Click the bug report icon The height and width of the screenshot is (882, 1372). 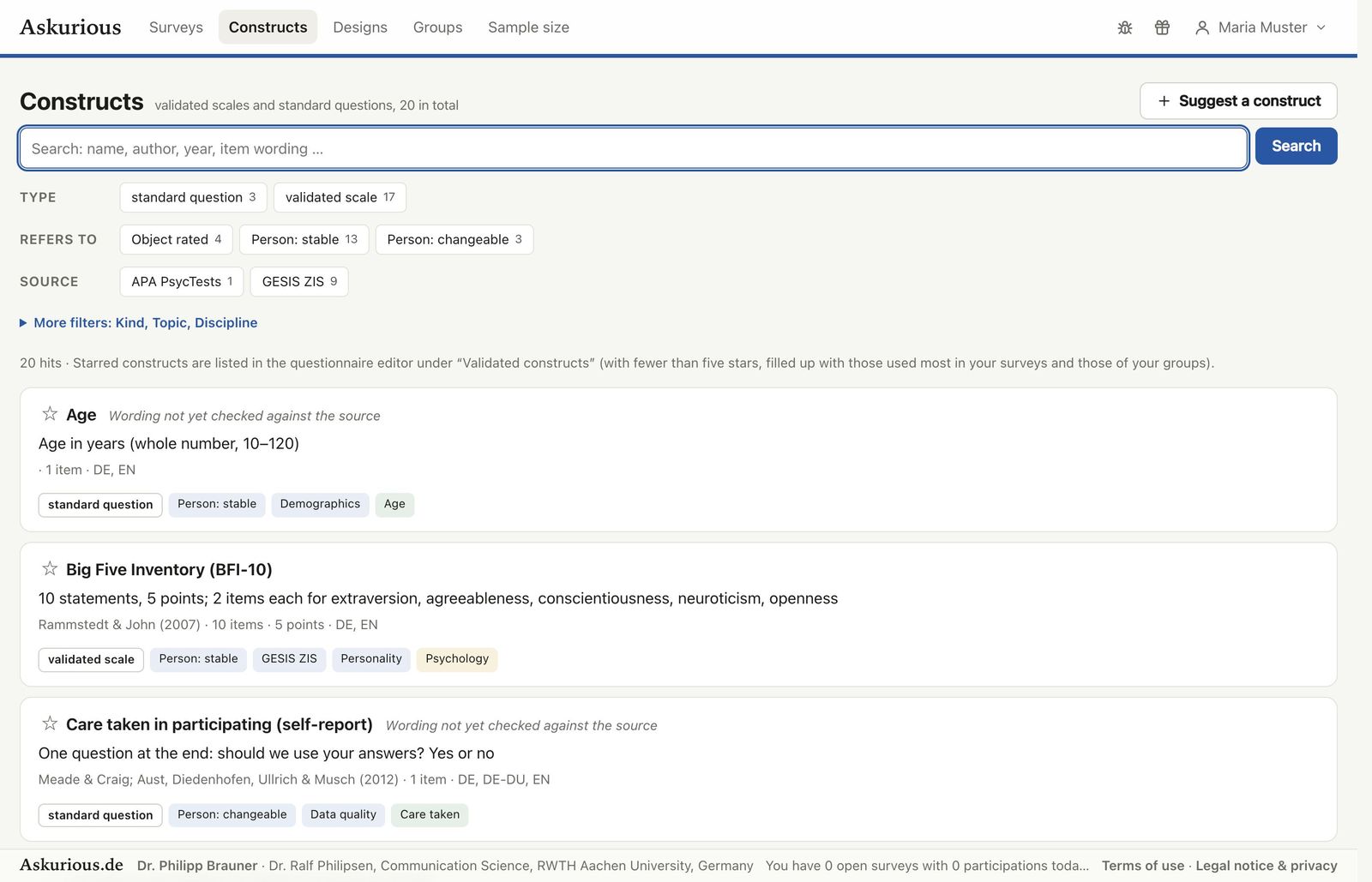click(1125, 27)
